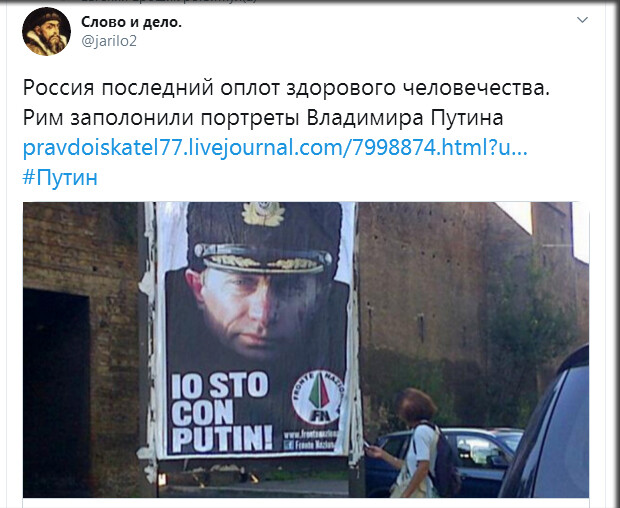Viewport: 620px width, 508px height.
Task: Open the tweet options chevron menu
Action: click(582, 20)
